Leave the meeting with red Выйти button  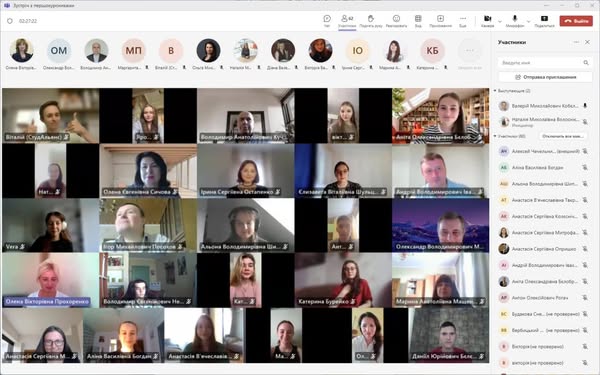pos(576,21)
